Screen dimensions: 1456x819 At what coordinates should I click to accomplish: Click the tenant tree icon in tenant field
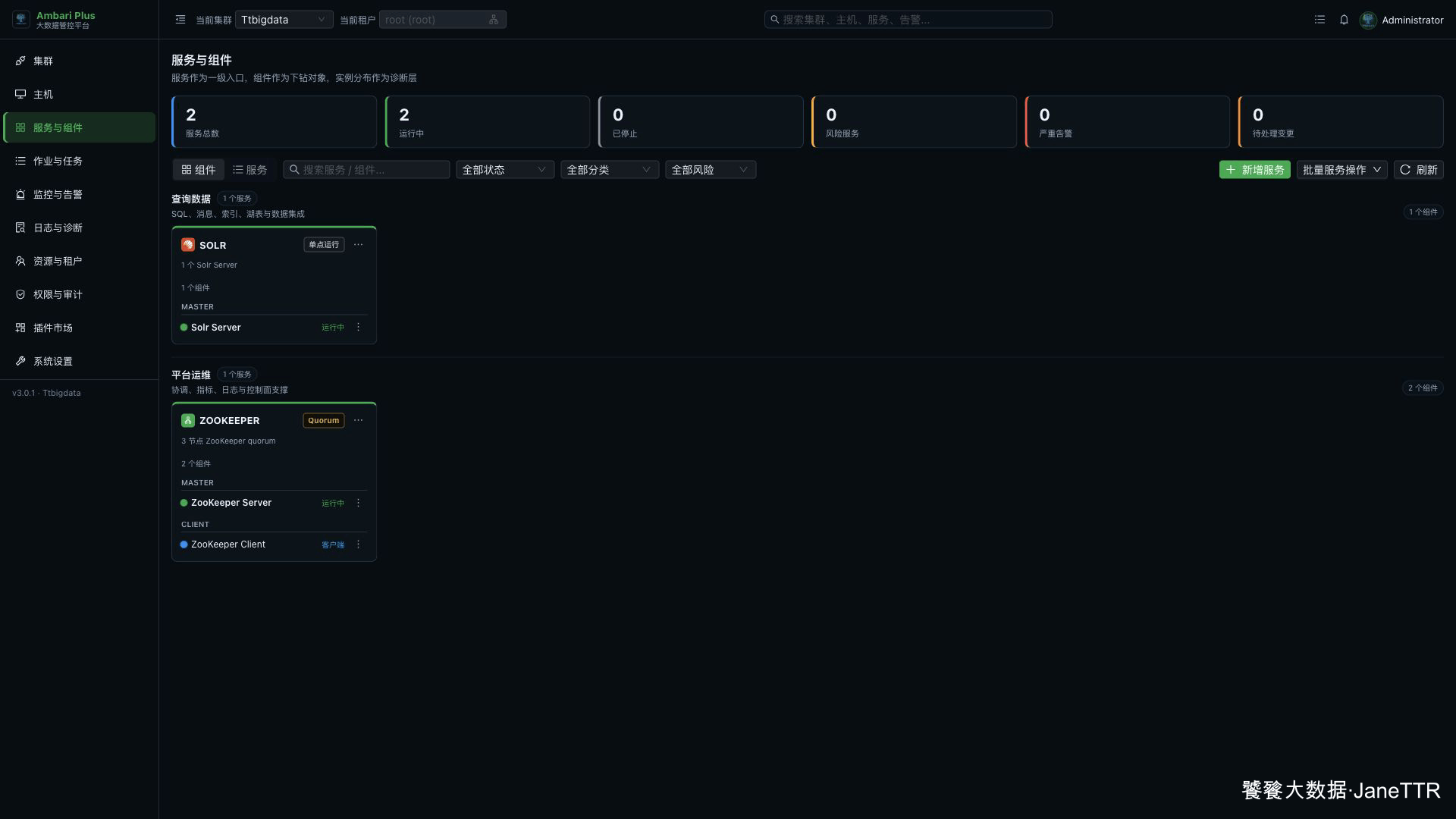coord(494,20)
